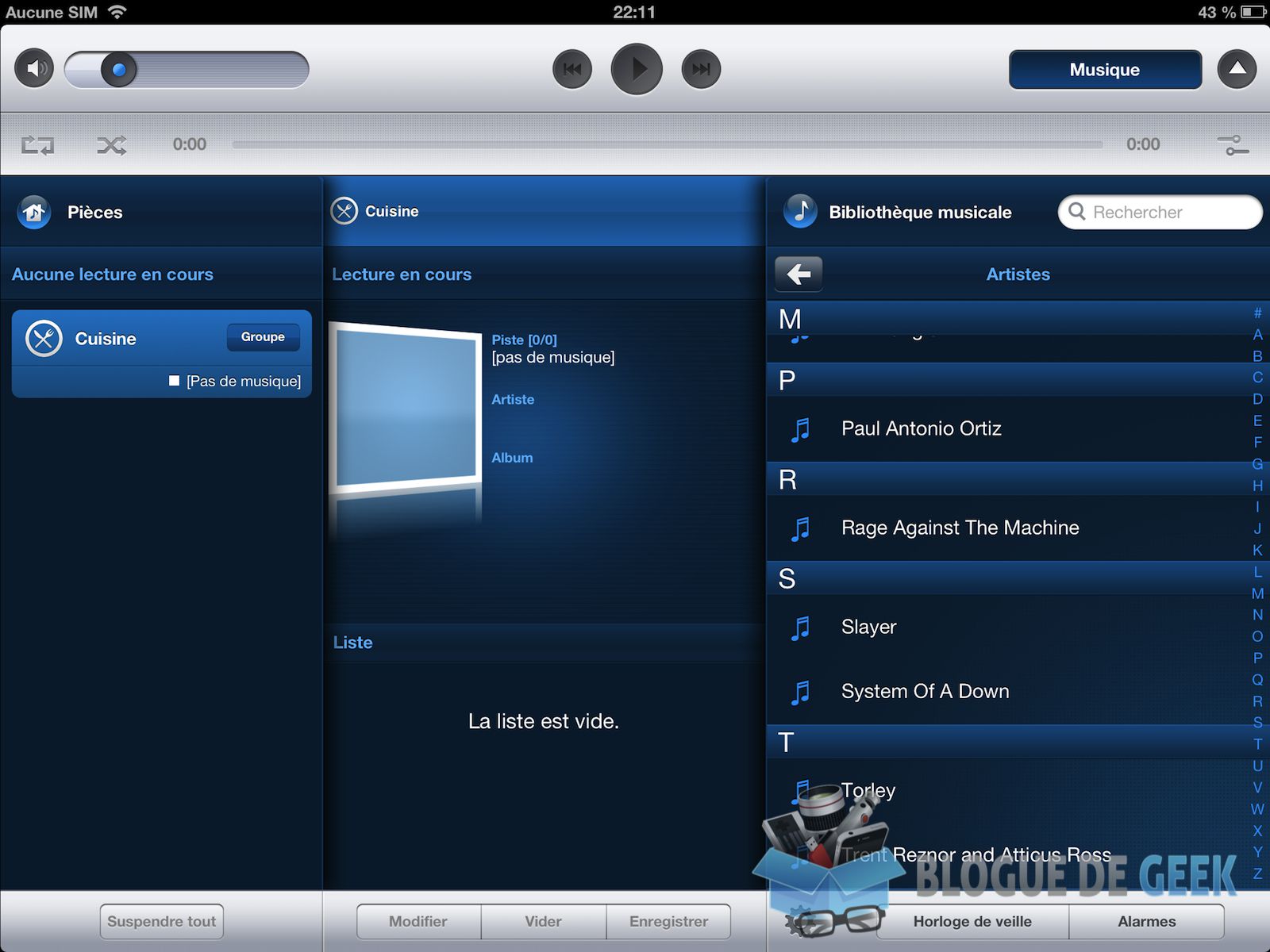
Task: Click the P section header
Action: pos(1008,380)
